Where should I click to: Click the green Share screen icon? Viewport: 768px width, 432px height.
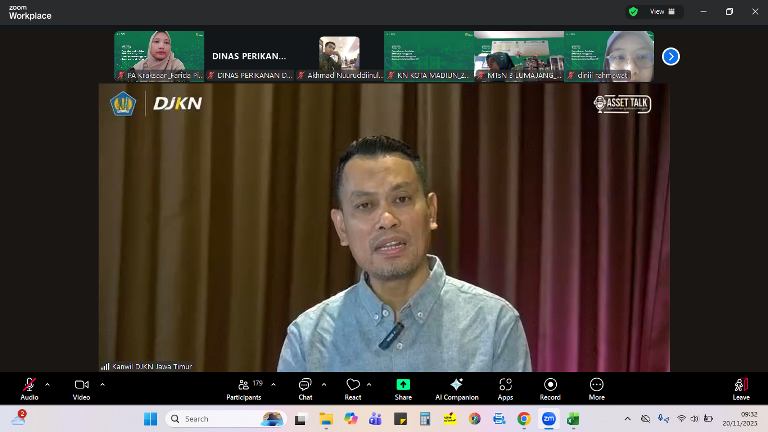pos(403,386)
